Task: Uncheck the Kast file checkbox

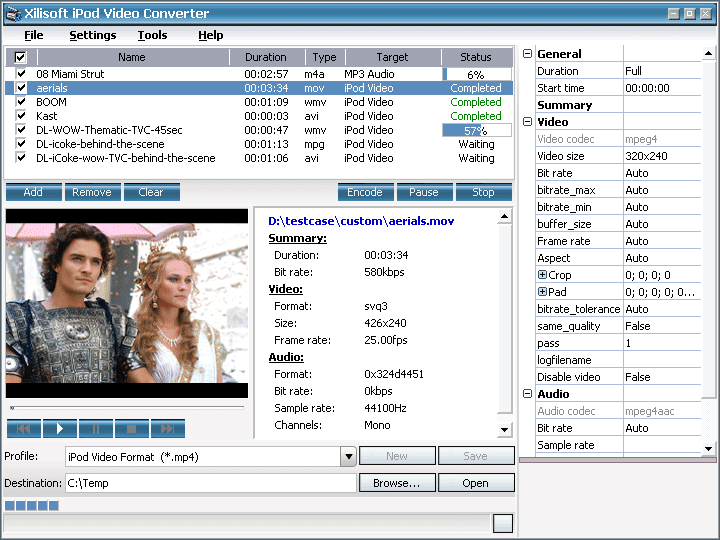Action: click(x=21, y=116)
